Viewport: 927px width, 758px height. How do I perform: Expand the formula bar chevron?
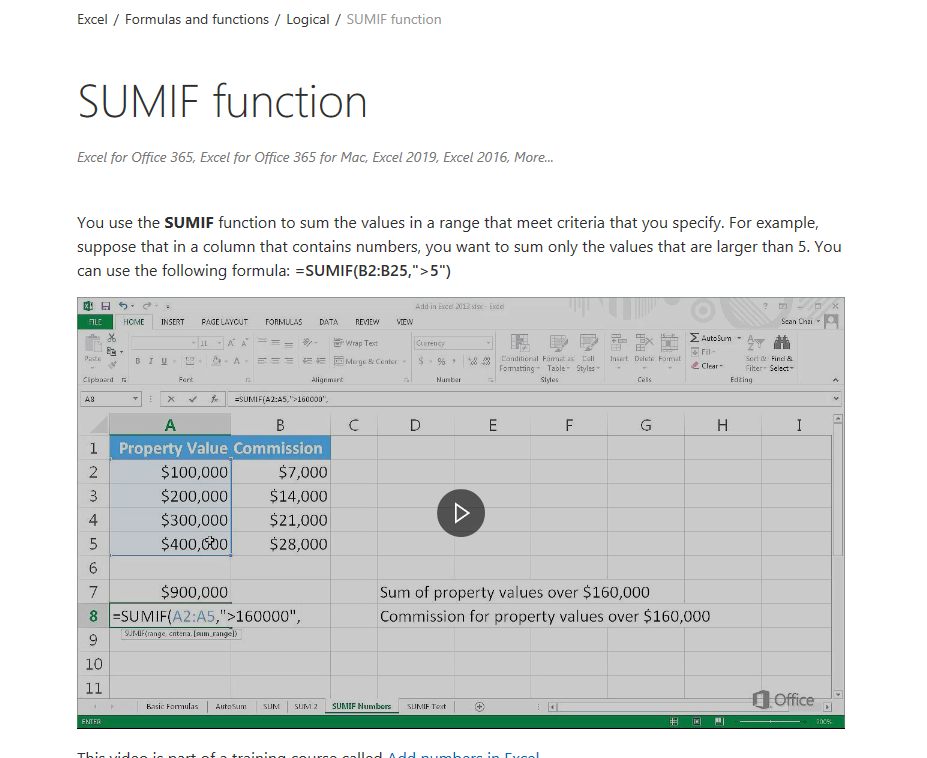pyautogui.click(x=836, y=399)
